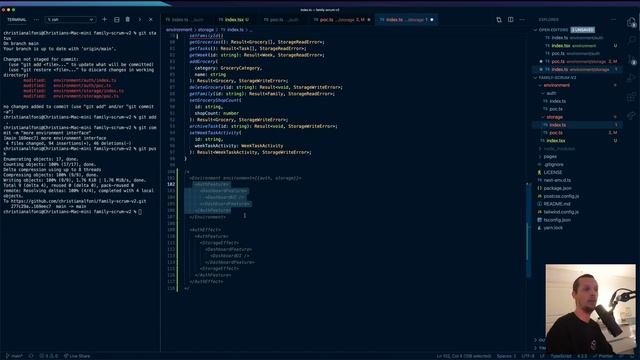Open next-env.d.ts in the Explorer

(x=557, y=180)
